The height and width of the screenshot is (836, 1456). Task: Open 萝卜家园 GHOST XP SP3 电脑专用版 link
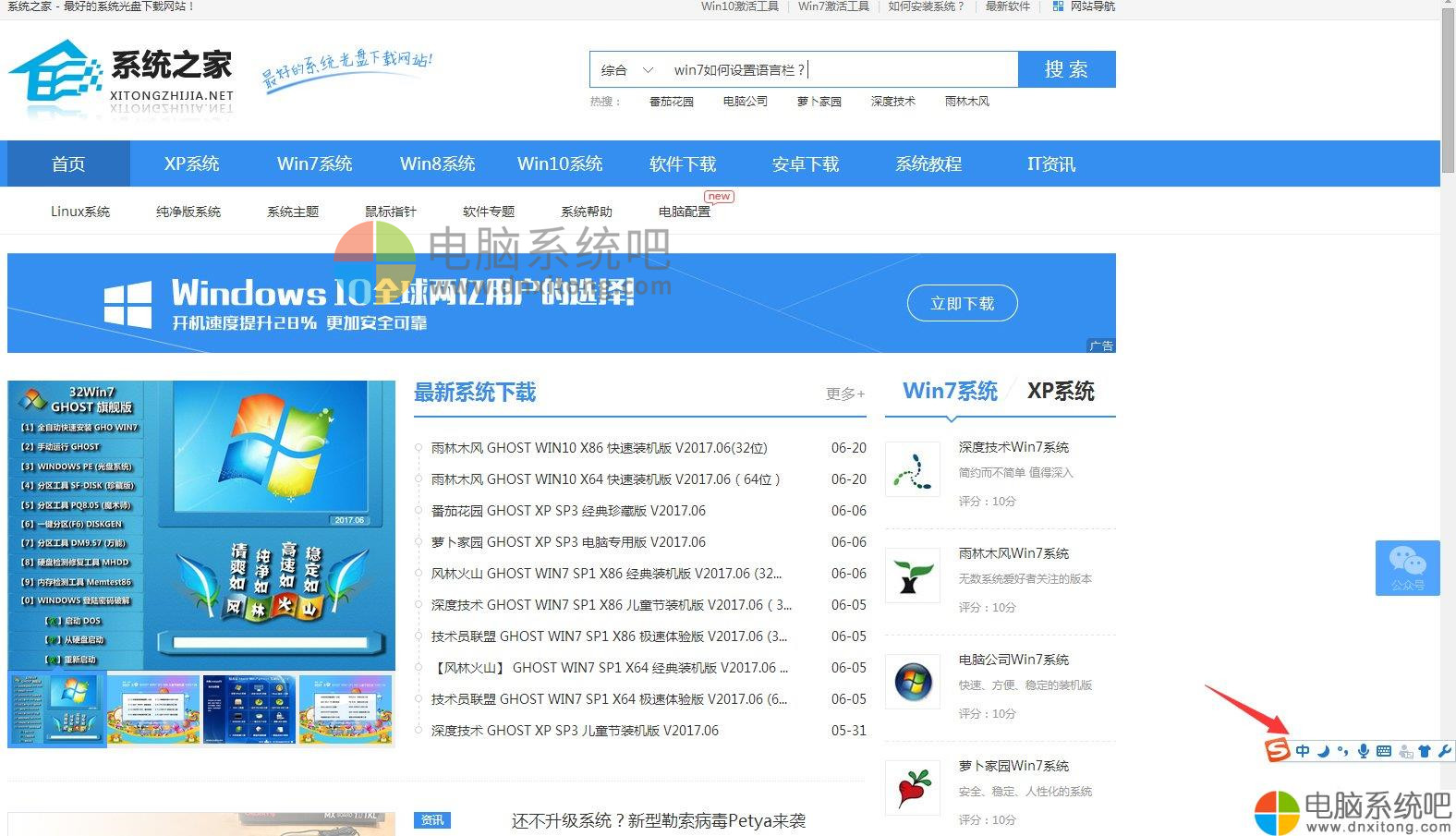(568, 542)
